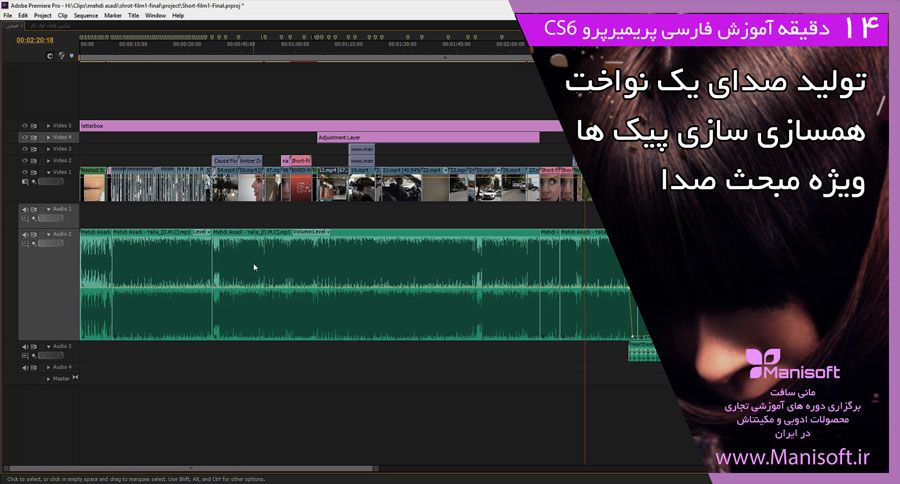
Task: Mute Audio 3 track speaker icon
Action: coord(25,347)
